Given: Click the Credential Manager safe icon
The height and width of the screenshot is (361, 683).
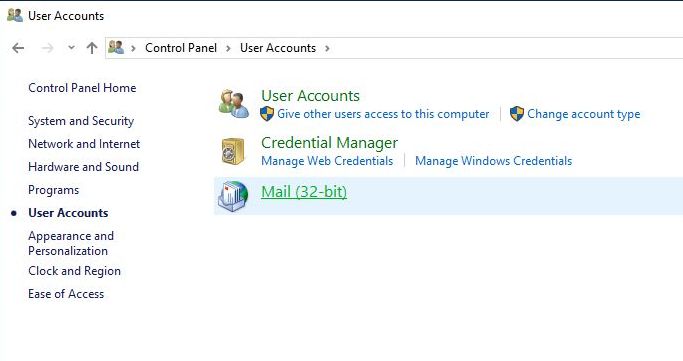Looking at the screenshot, I should 233,151.
